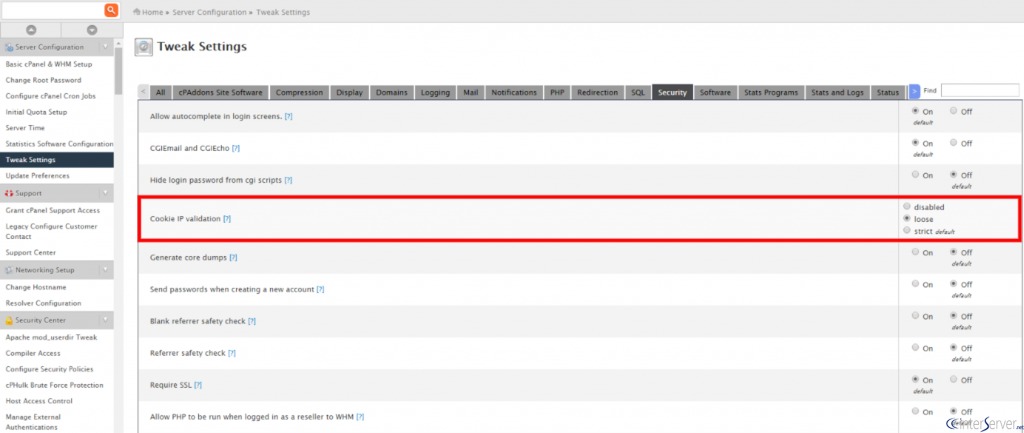Collapse the Server Configuration section arrow
Screen dimensions: 1024x433
(x=105, y=47)
